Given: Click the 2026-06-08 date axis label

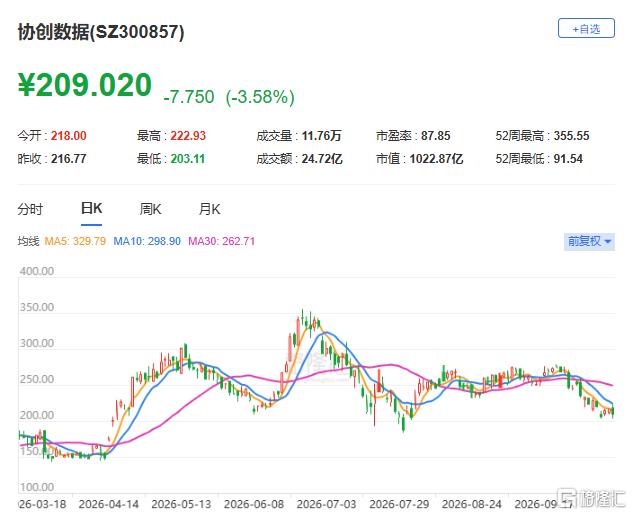Looking at the screenshot, I should click(254, 504).
